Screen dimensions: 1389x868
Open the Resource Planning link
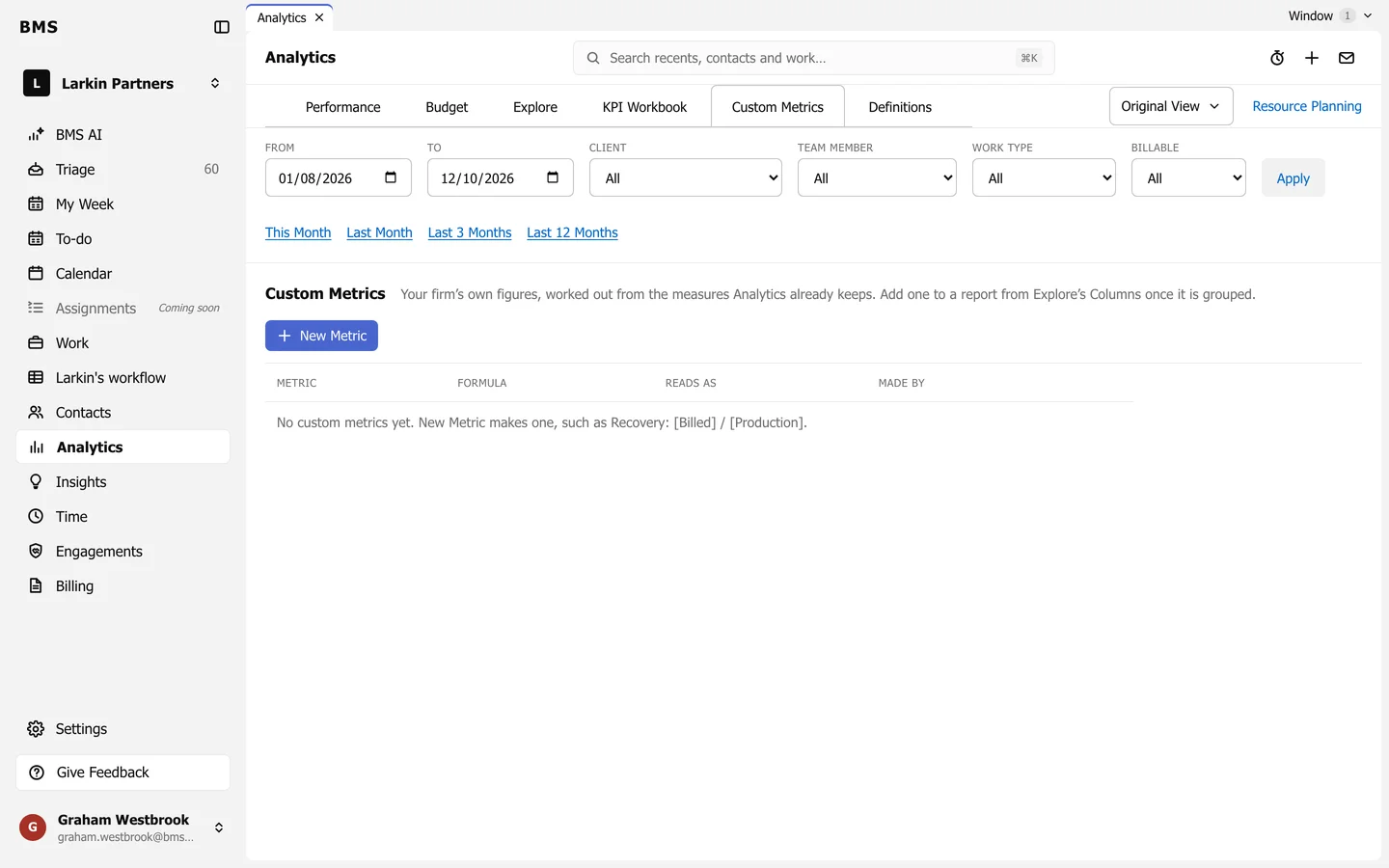coord(1307,106)
